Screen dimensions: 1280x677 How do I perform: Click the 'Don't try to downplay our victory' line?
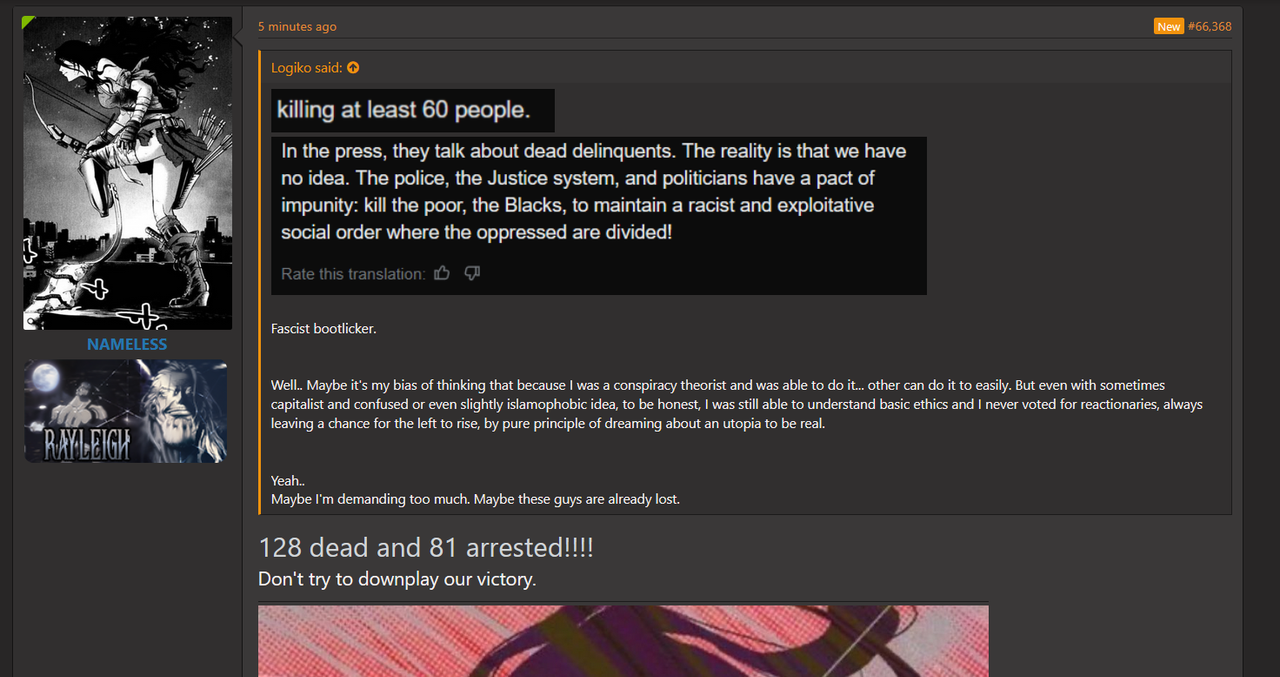pos(397,579)
